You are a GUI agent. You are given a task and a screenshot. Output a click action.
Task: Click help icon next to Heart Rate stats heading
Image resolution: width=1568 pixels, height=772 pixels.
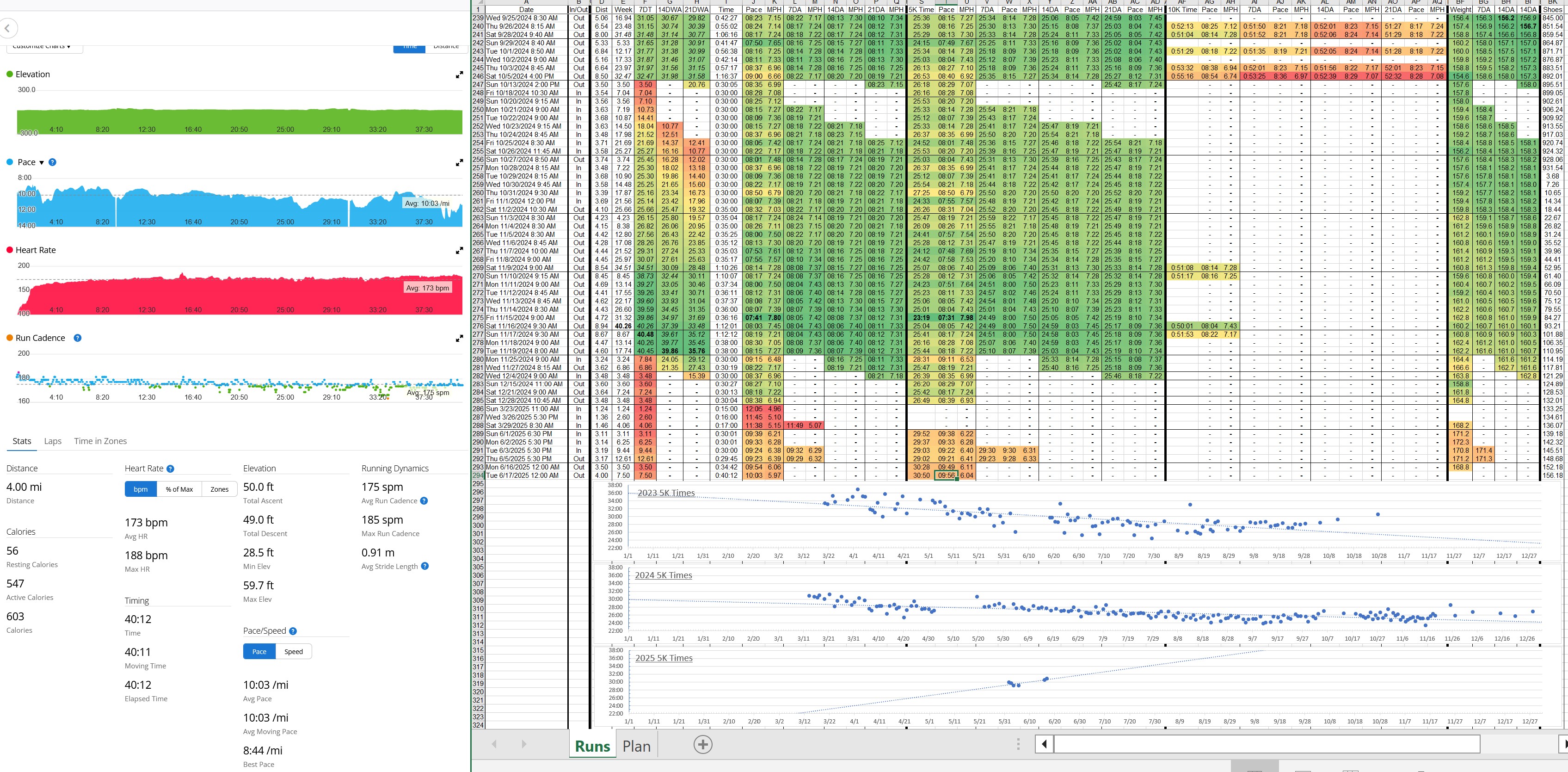[x=171, y=468]
